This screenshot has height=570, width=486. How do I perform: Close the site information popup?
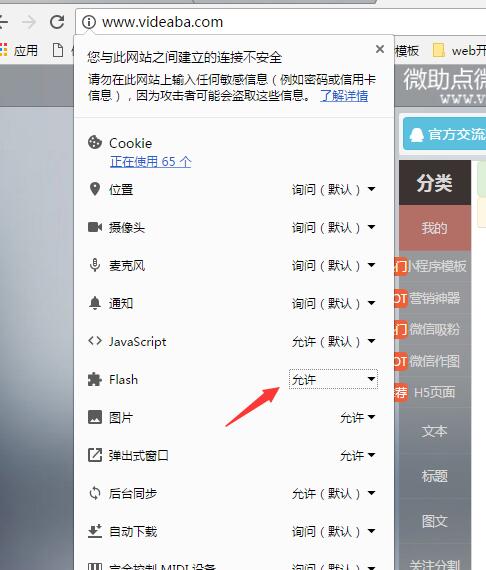pos(380,49)
